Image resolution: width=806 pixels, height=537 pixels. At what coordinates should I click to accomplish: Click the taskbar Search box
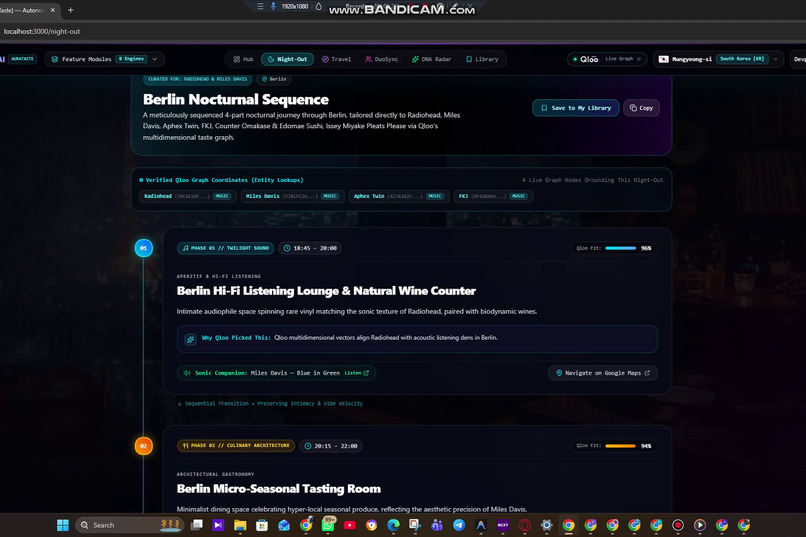[130, 525]
